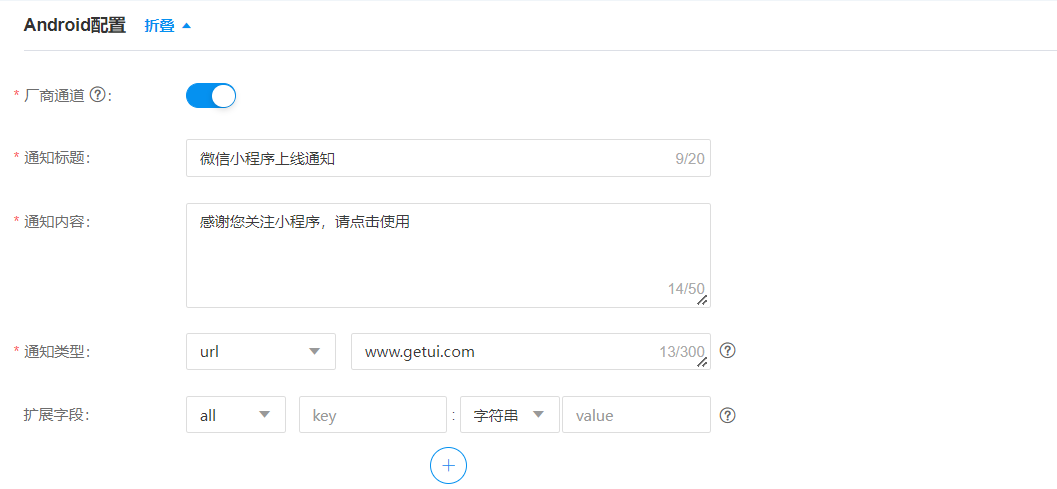Click resize handle of 通知内容 text area
This screenshot has width=1057, height=489.
(x=702, y=300)
